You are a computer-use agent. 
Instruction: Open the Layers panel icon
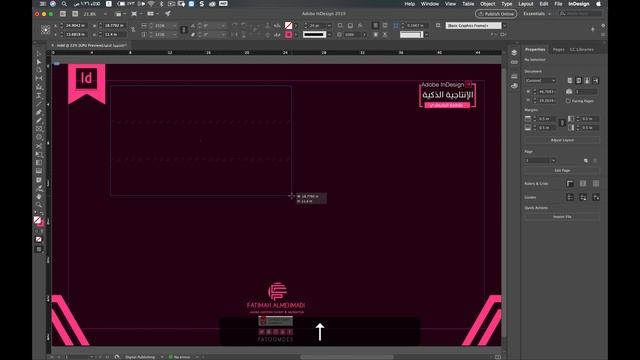[514, 53]
